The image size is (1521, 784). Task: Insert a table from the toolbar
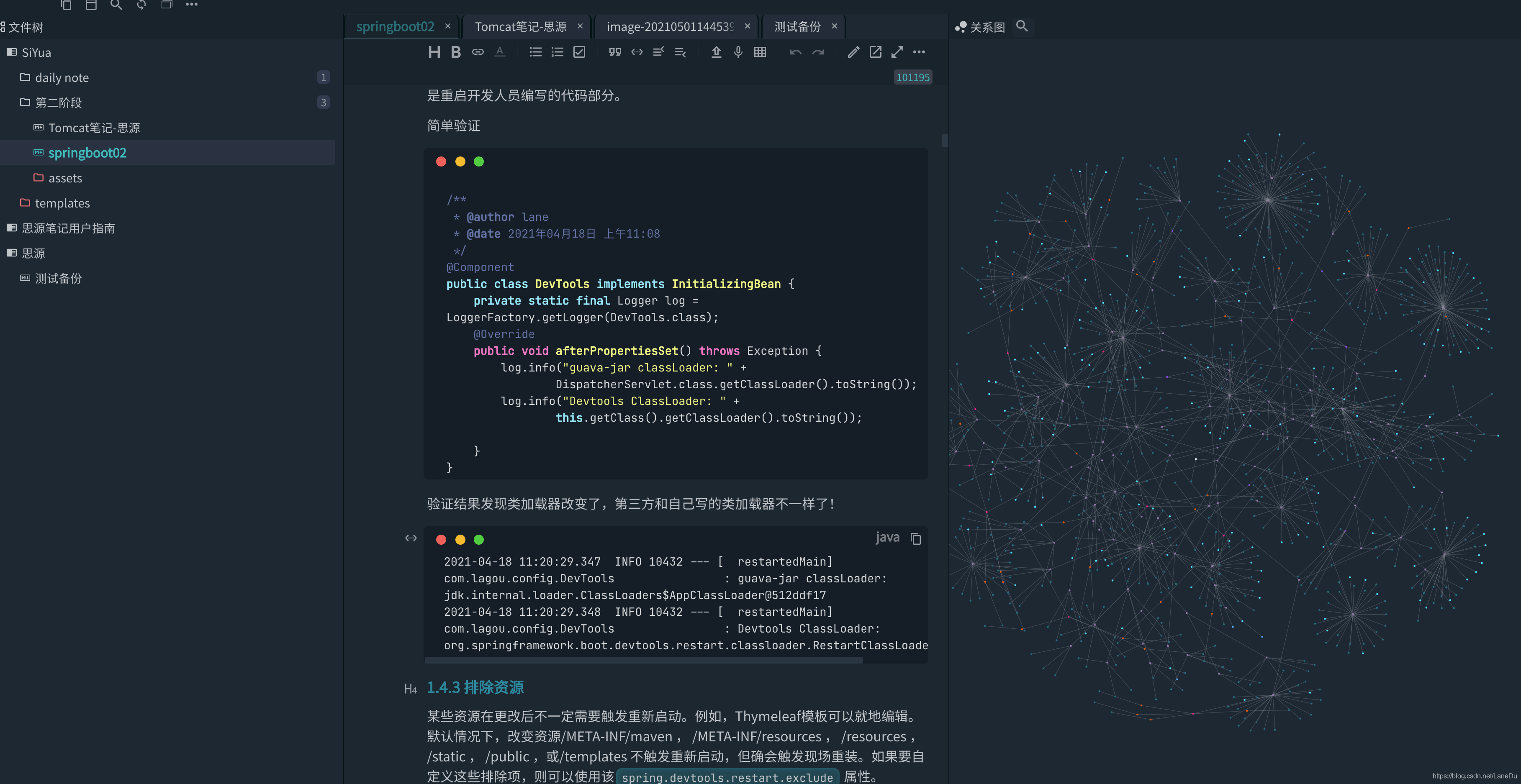pyautogui.click(x=760, y=52)
